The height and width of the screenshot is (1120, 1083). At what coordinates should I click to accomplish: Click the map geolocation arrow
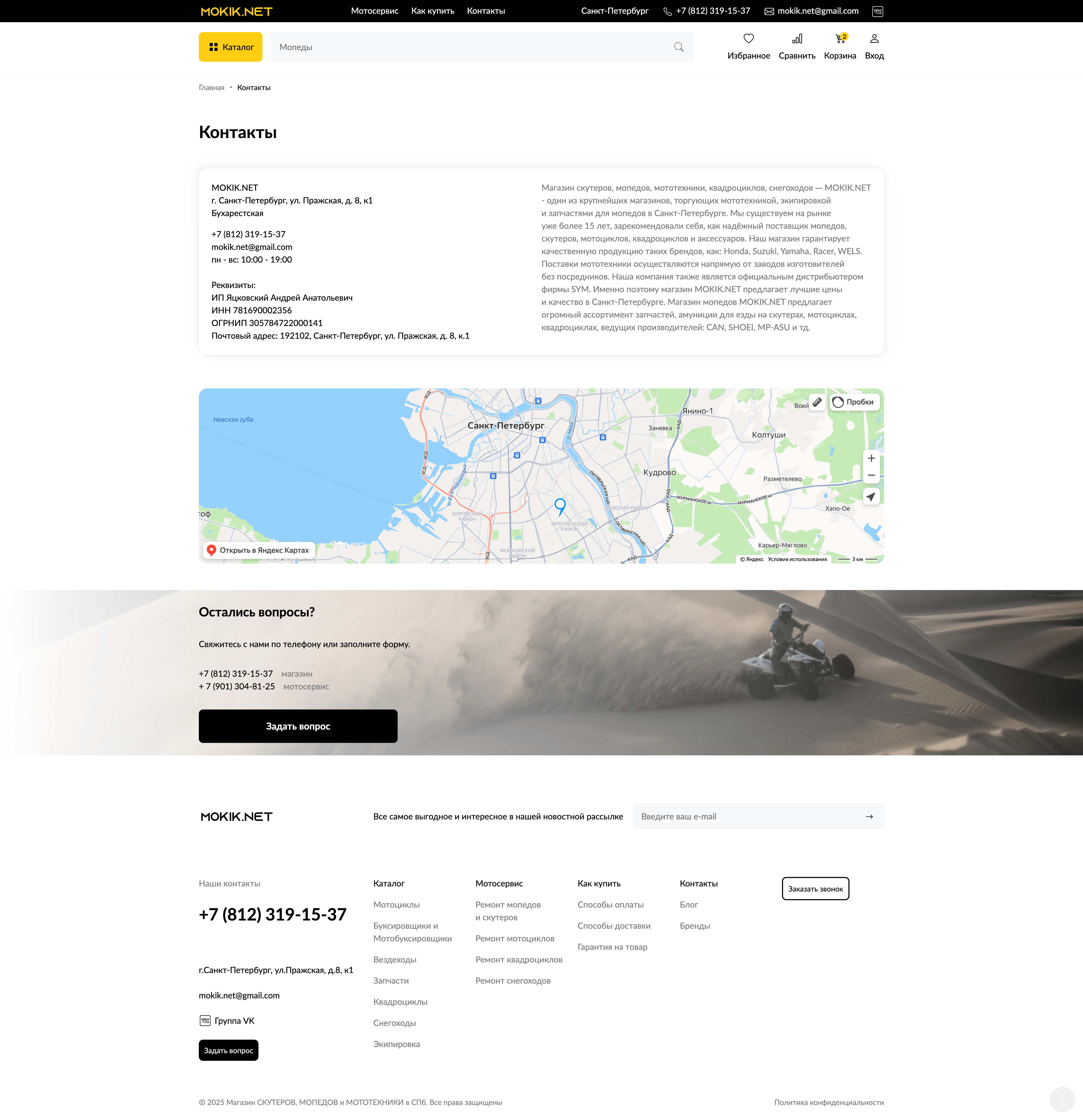pos(871,497)
